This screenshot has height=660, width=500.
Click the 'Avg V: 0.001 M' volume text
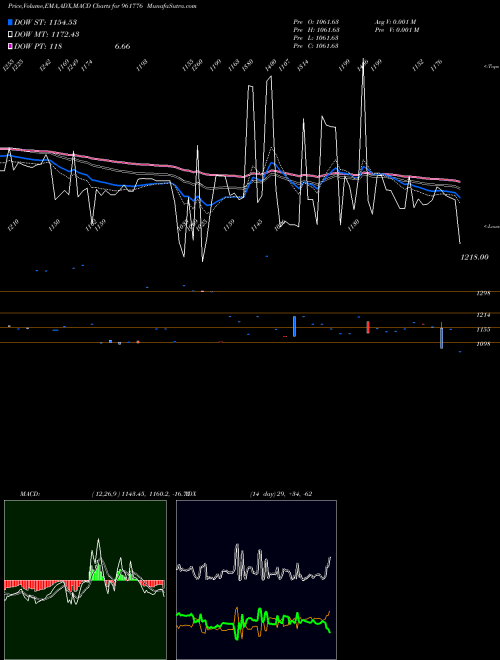click(395, 21)
